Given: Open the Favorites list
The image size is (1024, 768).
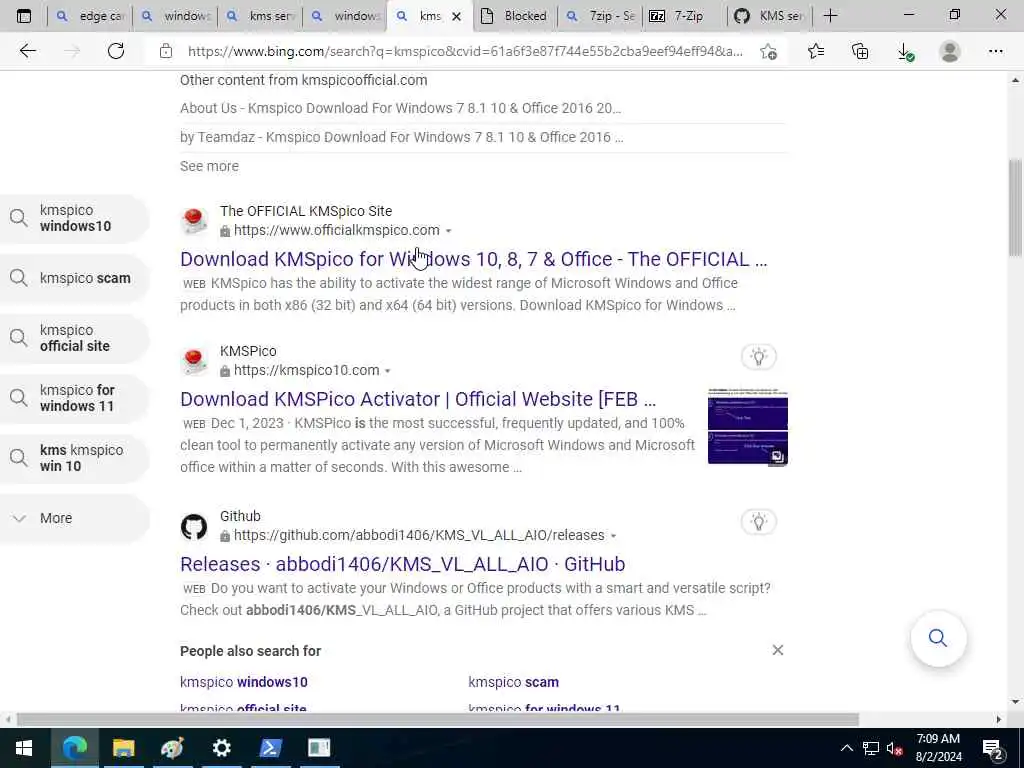Looking at the screenshot, I should [x=816, y=51].
